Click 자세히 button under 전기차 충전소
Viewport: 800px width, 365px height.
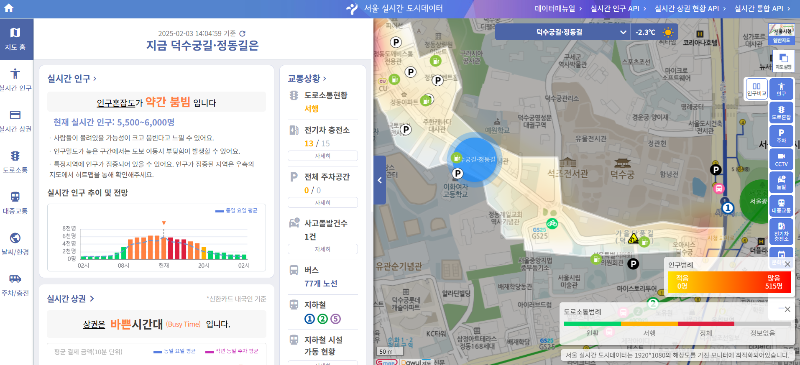tap(322, 156)
